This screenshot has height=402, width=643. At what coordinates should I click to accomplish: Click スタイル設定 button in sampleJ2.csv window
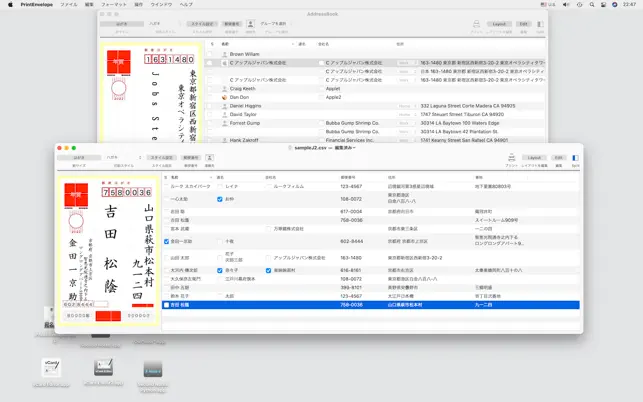tap(162, 158)
